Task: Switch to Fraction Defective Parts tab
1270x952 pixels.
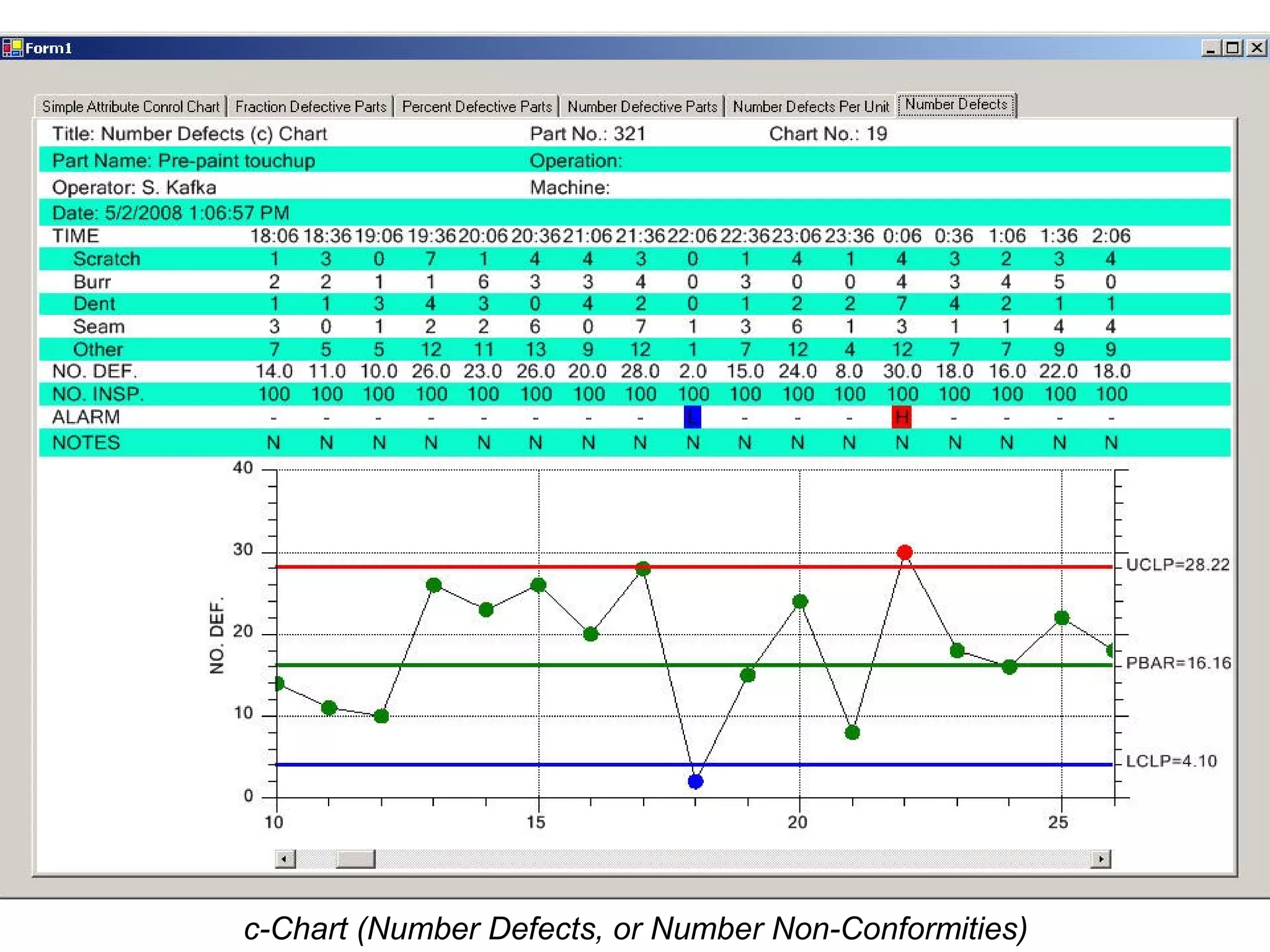Action: coord(311,107)
